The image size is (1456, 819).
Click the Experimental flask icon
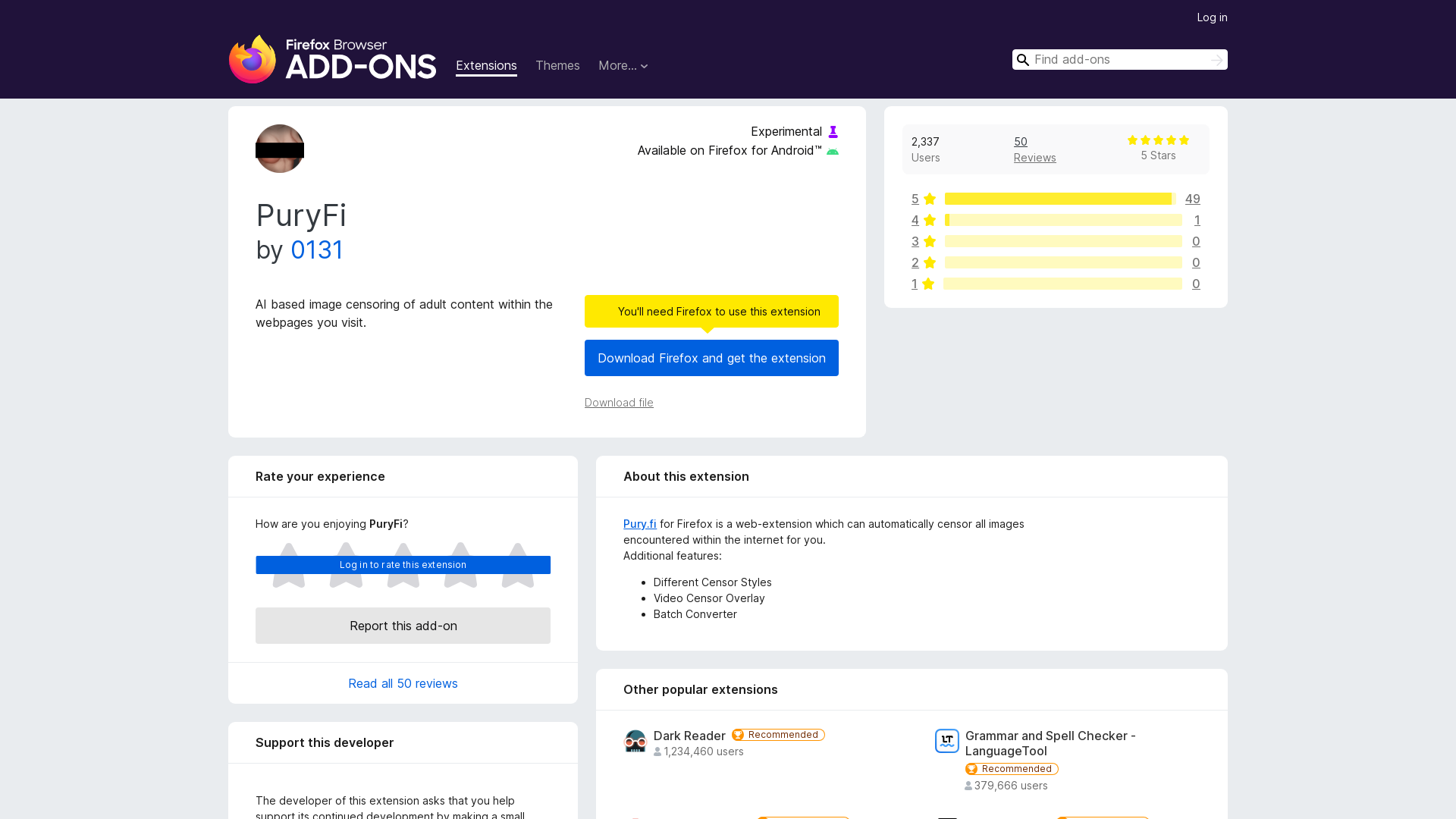tap(833, 132)
